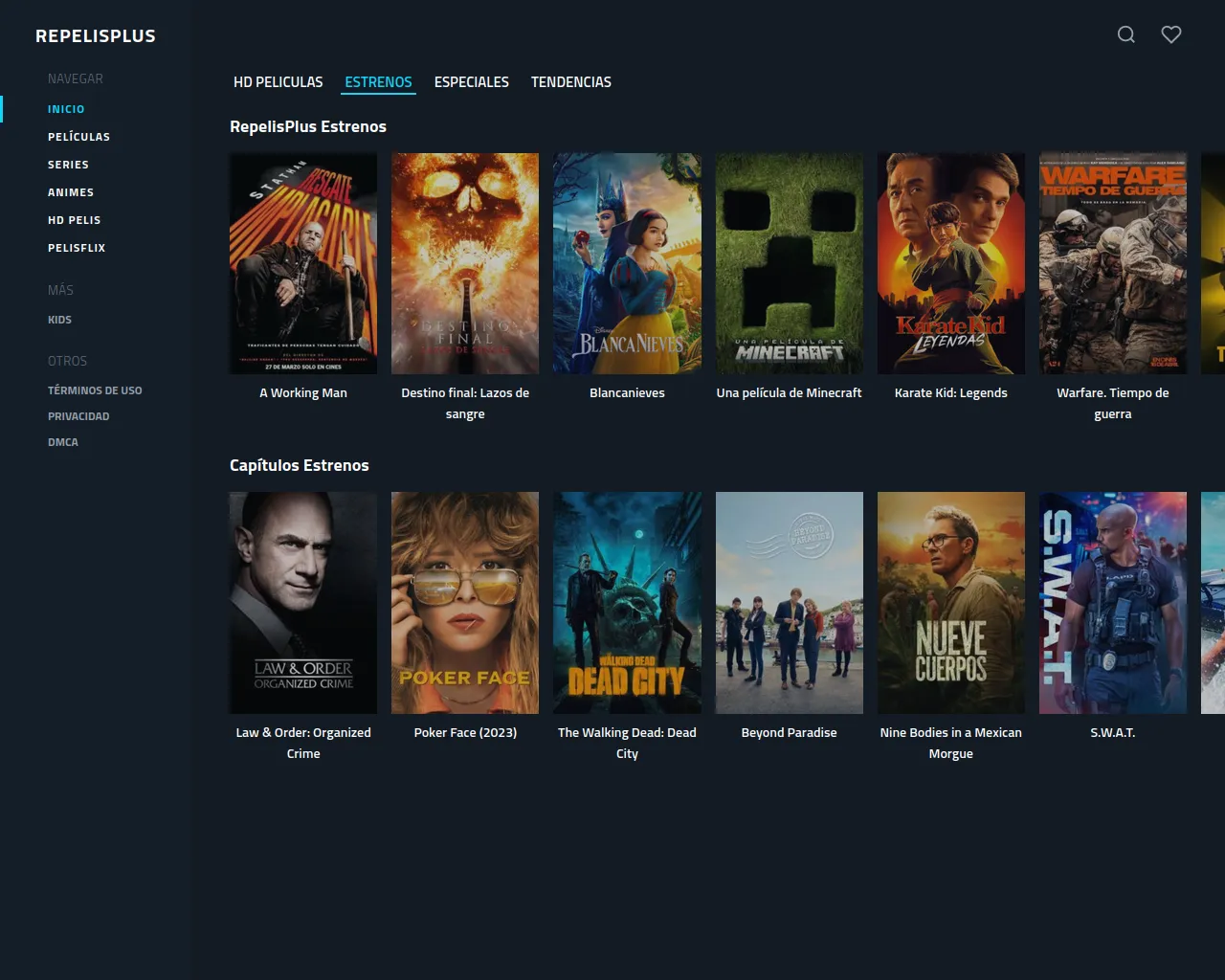Click the 'RepelisPlus Estrenos' section heading
The height and width of the screenshot is (980, 1225).
tap(308, 127)
